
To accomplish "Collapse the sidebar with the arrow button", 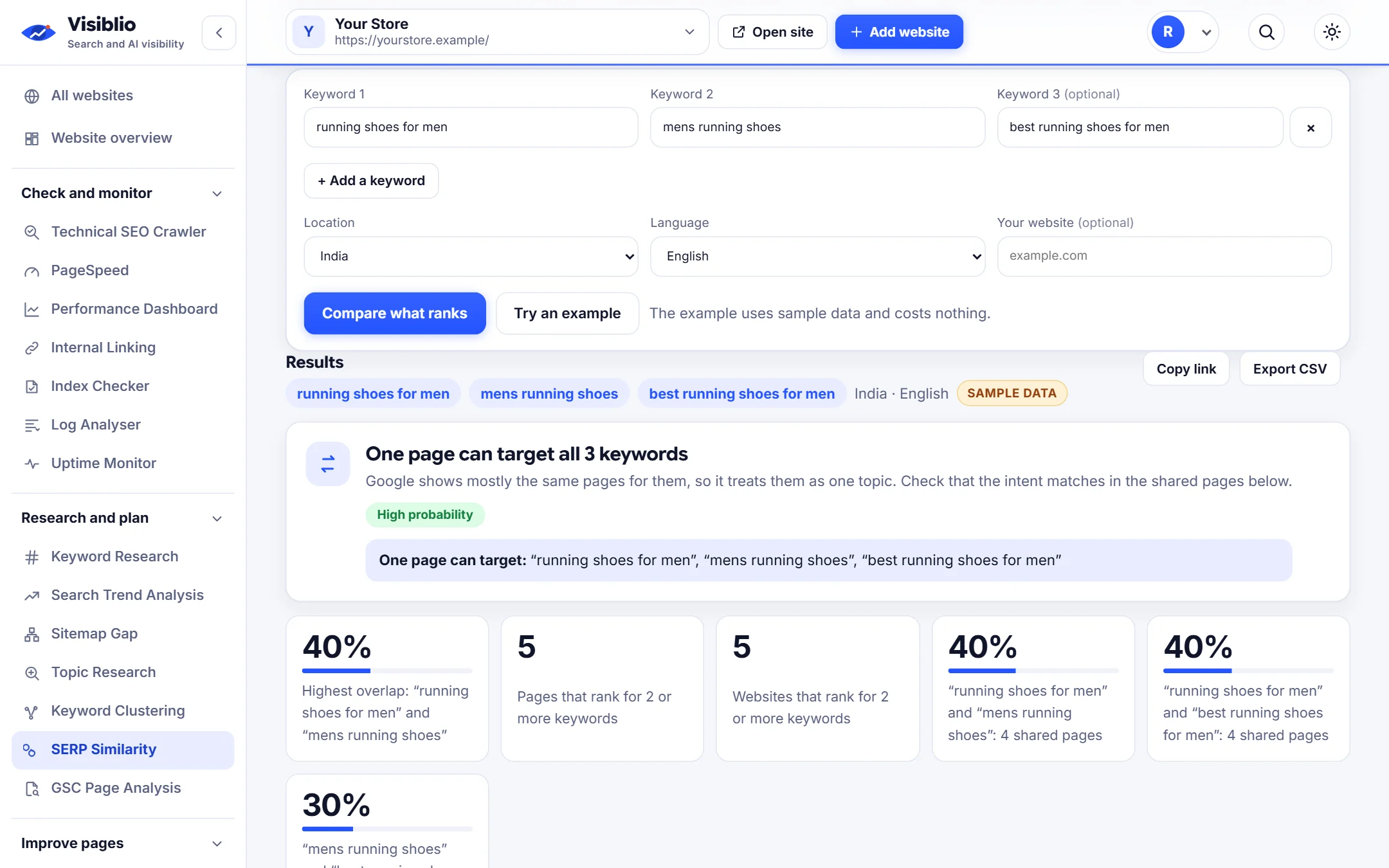I will pyautogui.click(x=219, y=32).
